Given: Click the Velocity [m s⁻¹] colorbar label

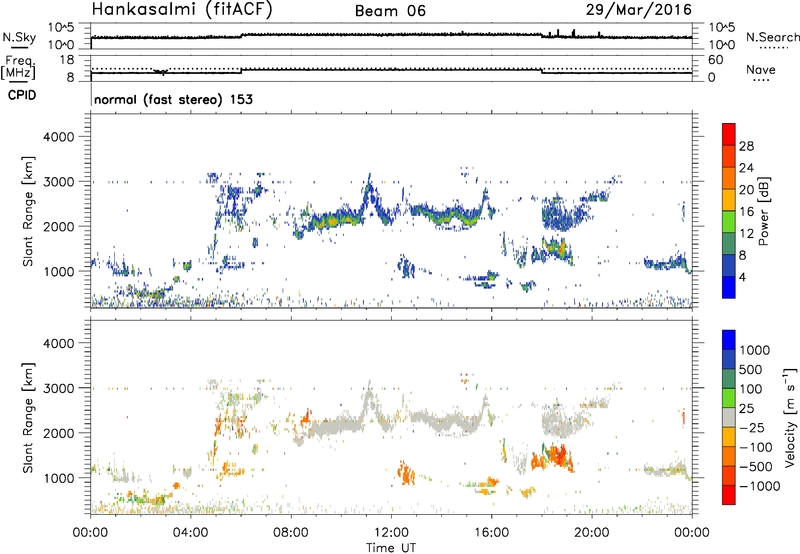Looking at the screenshot, I should [790, 417].
